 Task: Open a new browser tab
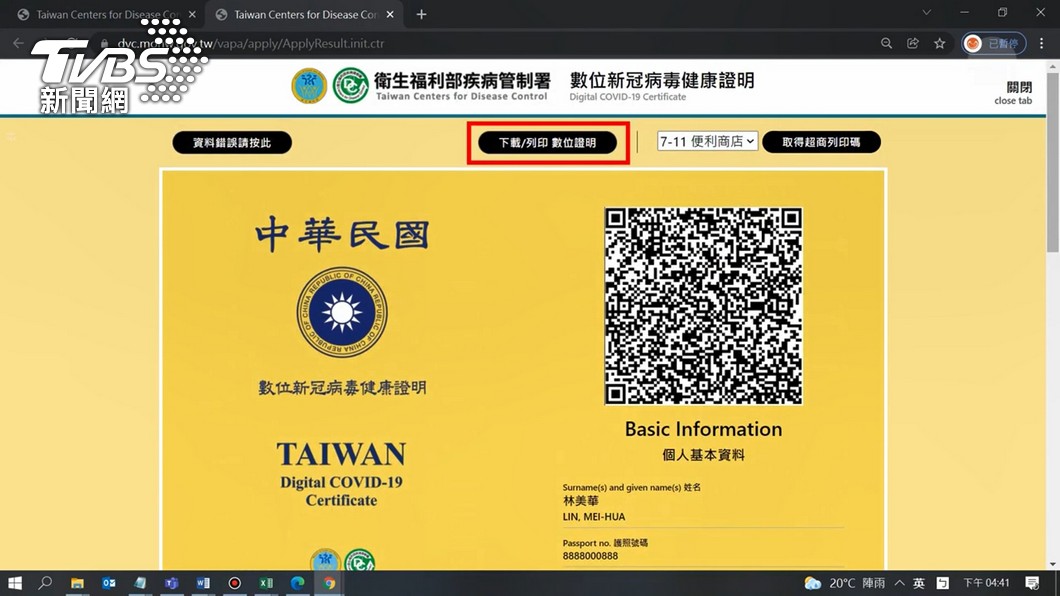pyautogui.click(x=421, y=14)
